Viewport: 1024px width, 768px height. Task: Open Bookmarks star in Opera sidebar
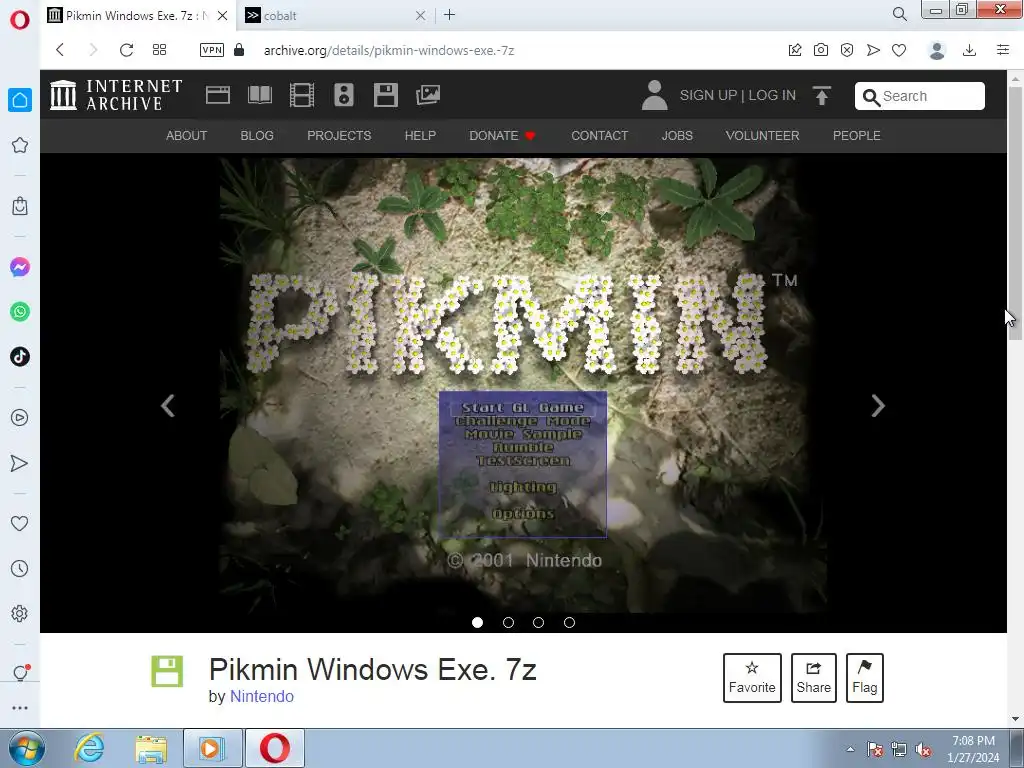(x=20, y=145)
